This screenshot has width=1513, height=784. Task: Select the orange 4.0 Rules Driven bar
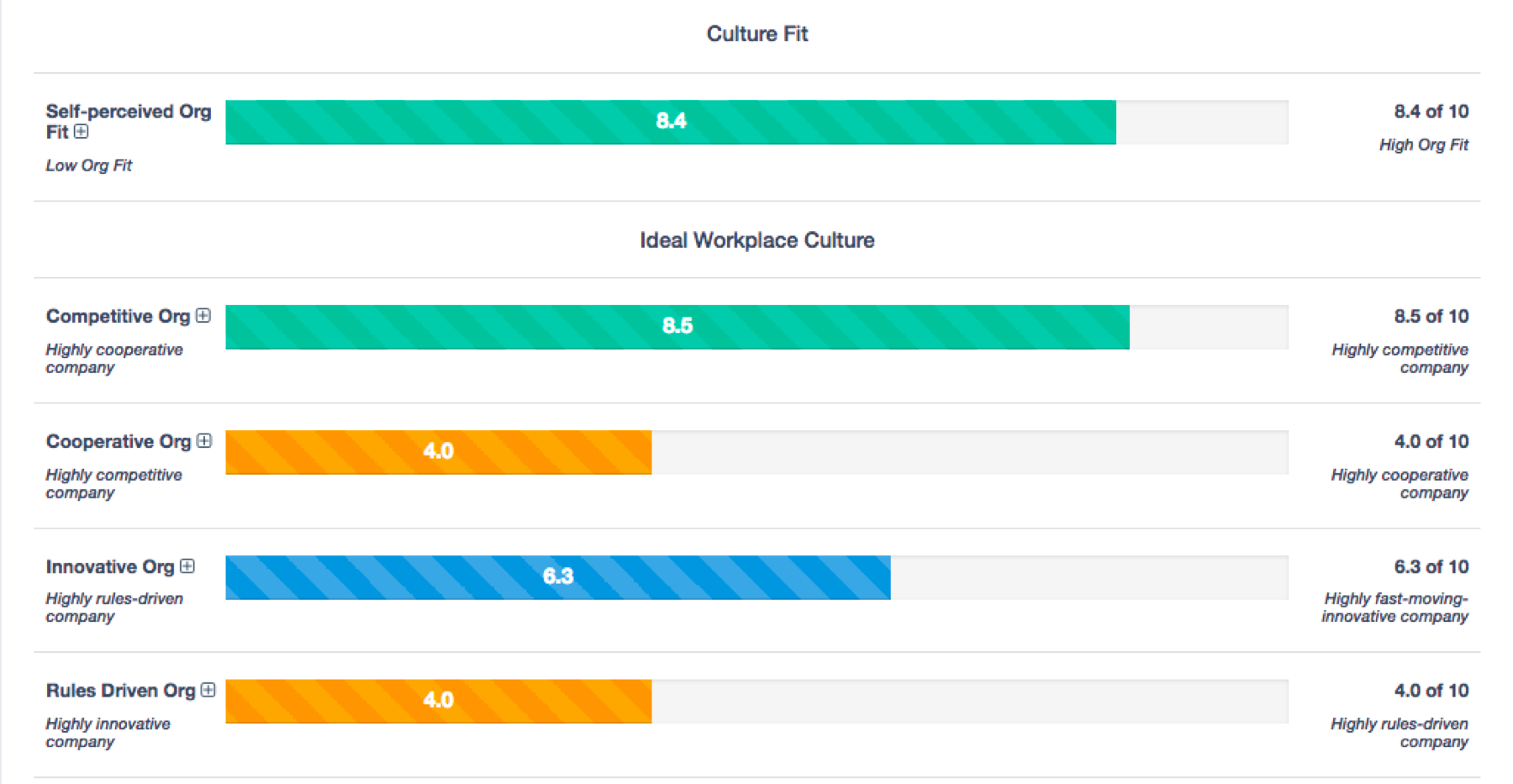click(x=438, y=701)
